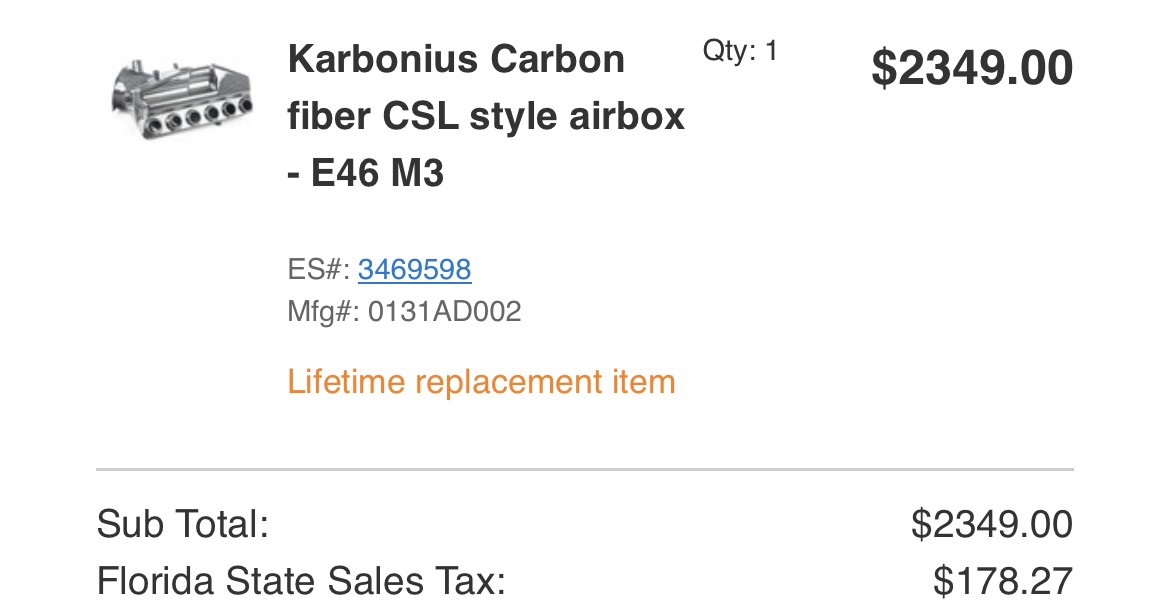1170x608 pixels.
Task: Click the 'Karbonius Carbon' title line
Action: point(456,60)
